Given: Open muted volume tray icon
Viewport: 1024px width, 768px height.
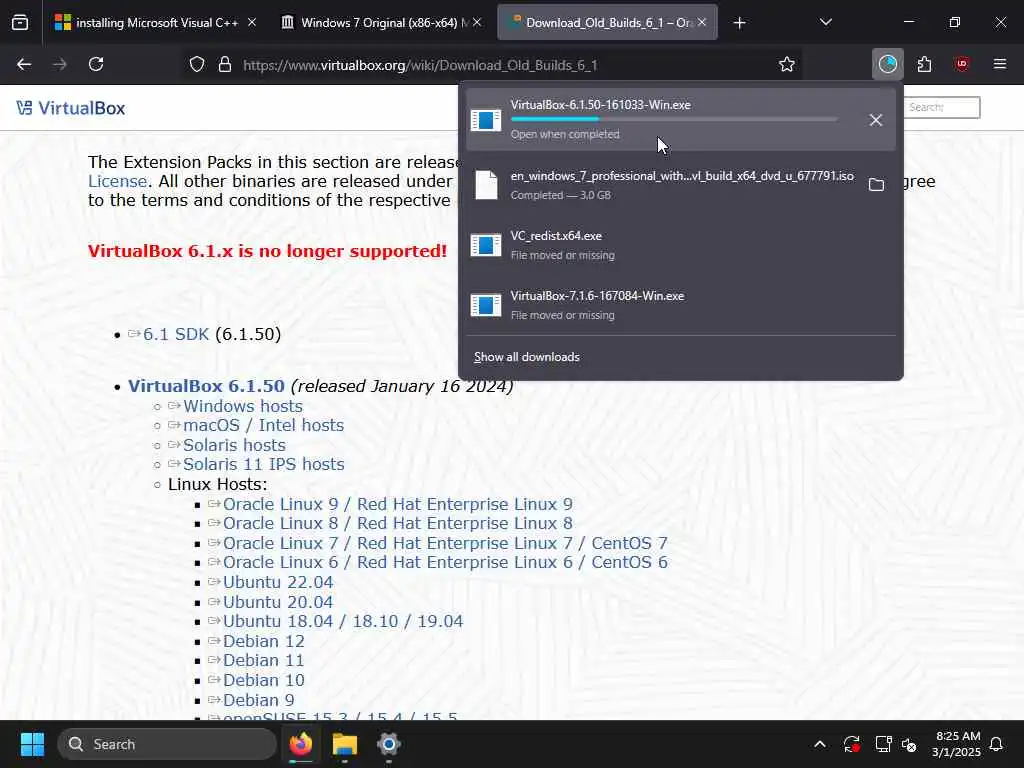Looking at the screenshot, I should [x=909, y=744].
